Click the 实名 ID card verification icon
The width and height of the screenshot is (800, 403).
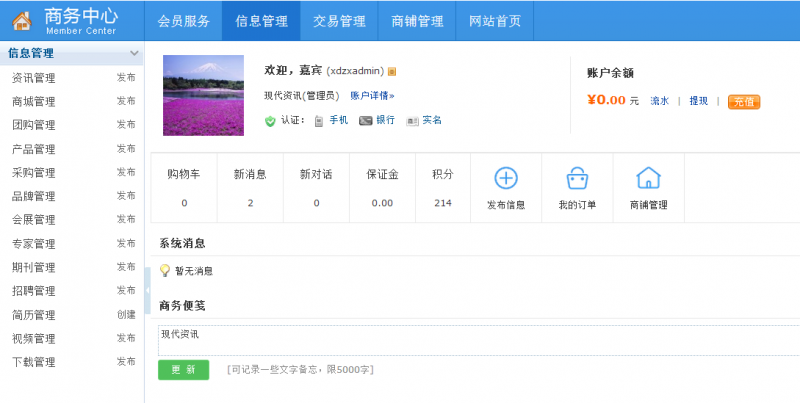click(x=412, y=121)
